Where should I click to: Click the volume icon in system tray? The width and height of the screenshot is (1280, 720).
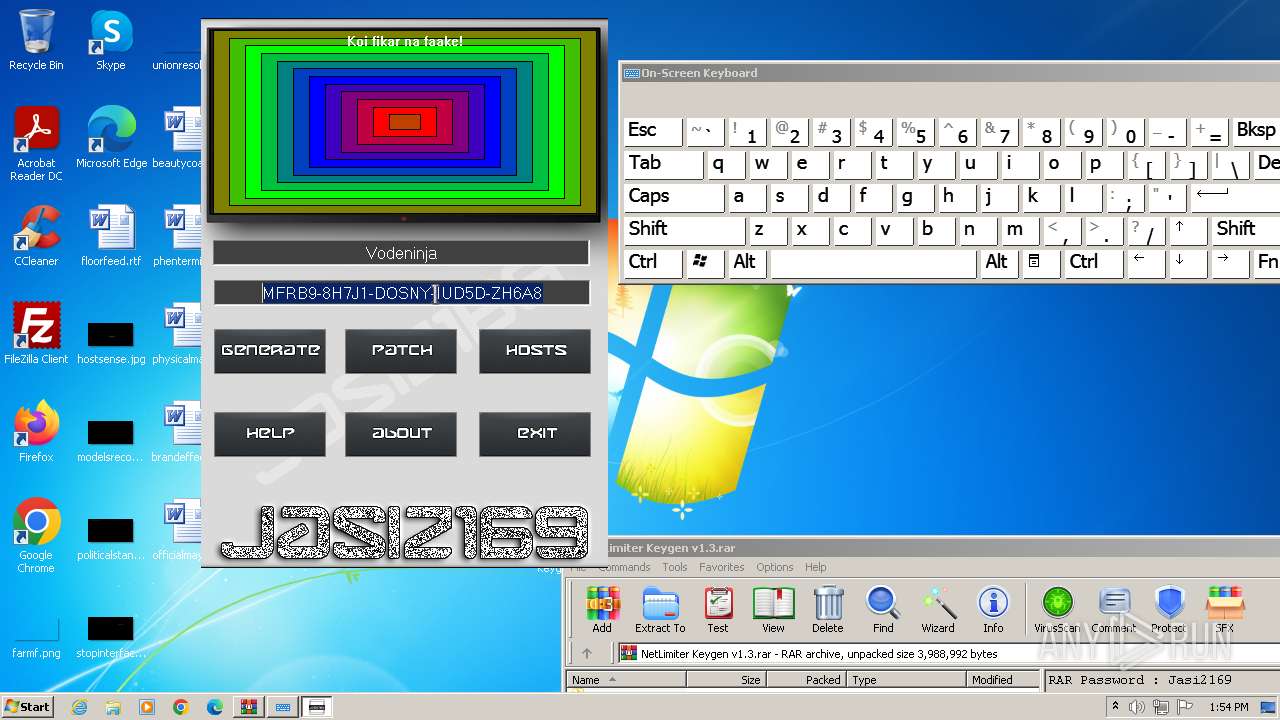click(x=1136, y=707)
